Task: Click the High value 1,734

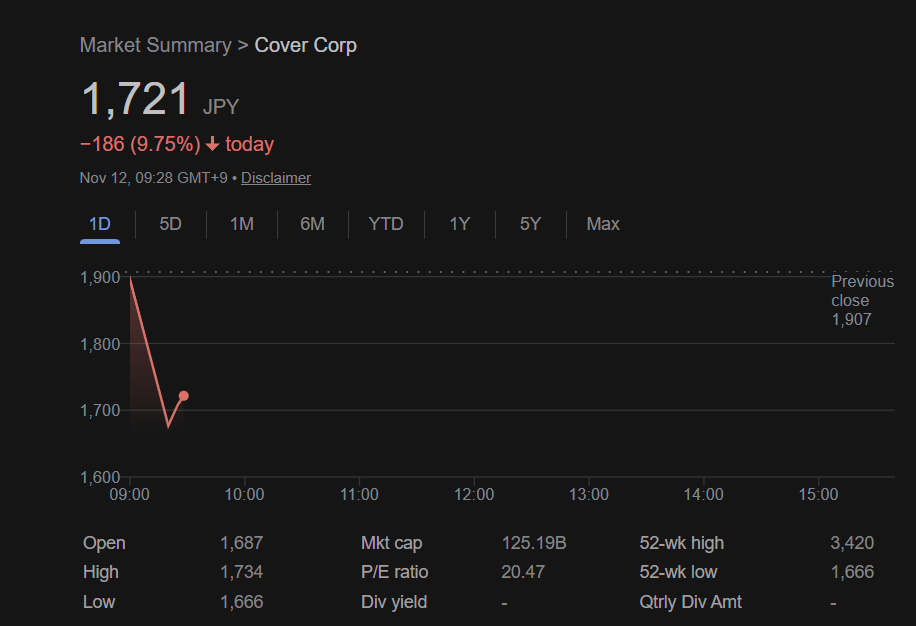Action: coord(241,572)
